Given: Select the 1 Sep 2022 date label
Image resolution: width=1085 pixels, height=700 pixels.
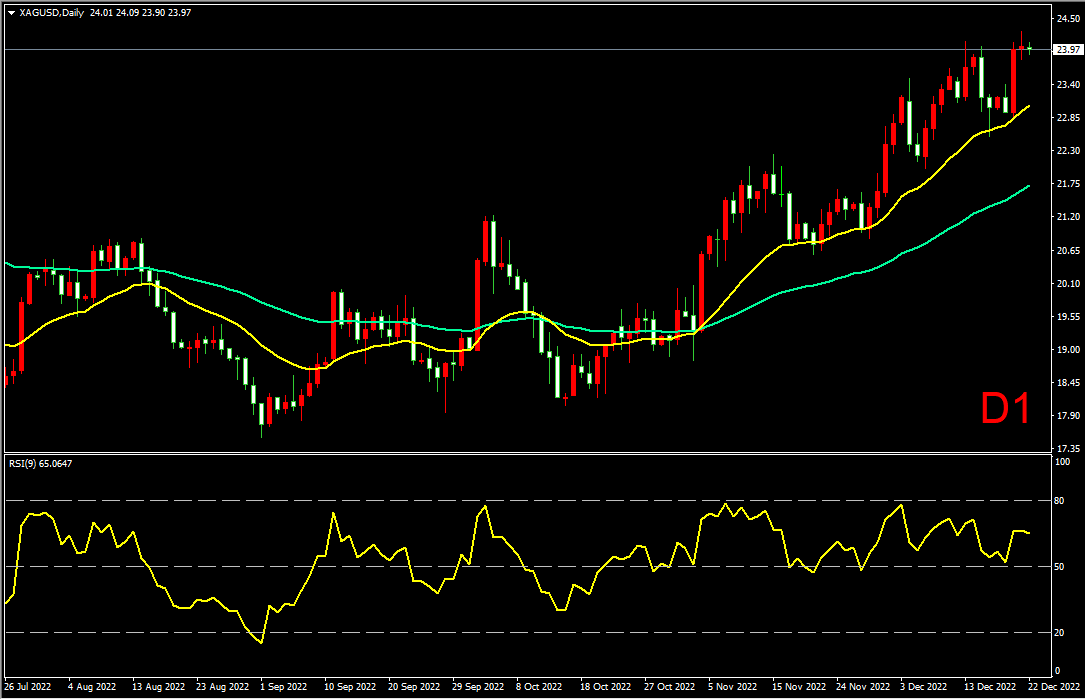Looking at the screenshot, I should [284, 687].
